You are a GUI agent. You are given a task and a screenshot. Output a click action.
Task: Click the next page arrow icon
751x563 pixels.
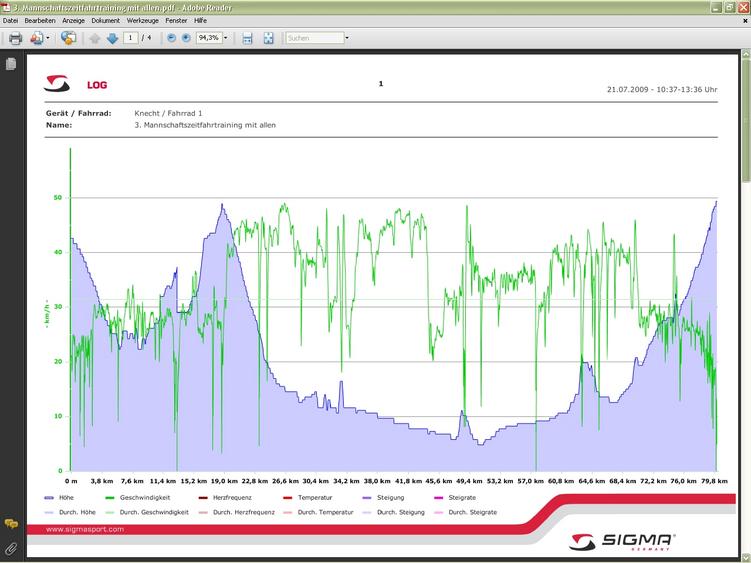pyautogui.click(x=112, y=38)
